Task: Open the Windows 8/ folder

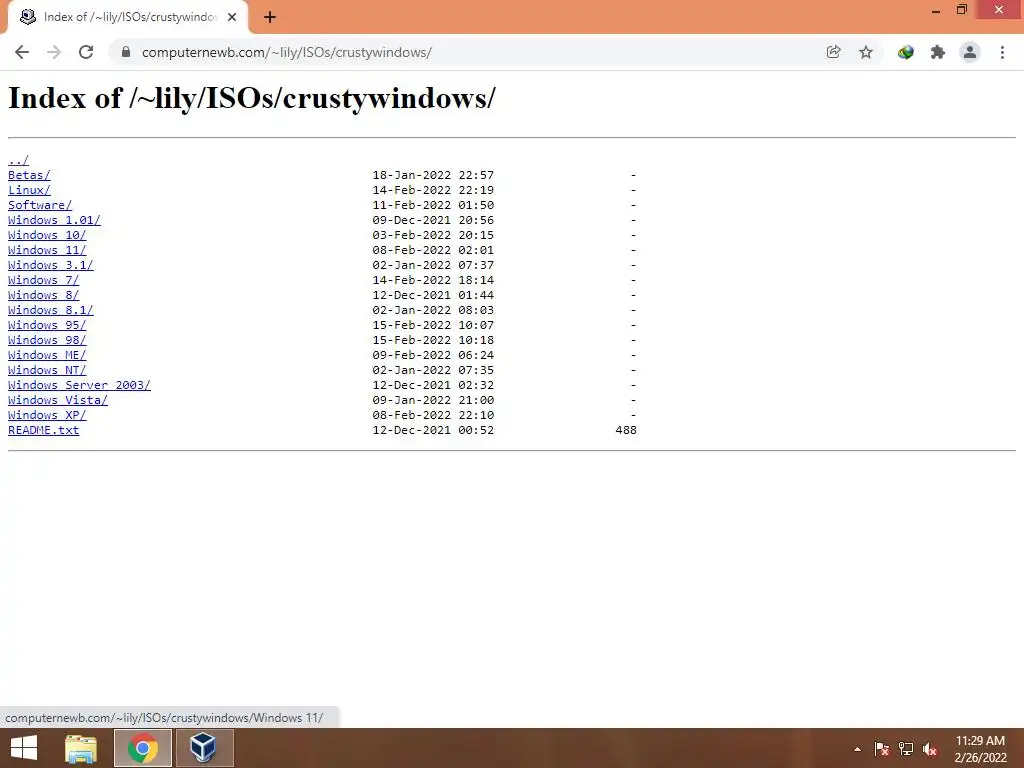Action: tap(43, 295)
